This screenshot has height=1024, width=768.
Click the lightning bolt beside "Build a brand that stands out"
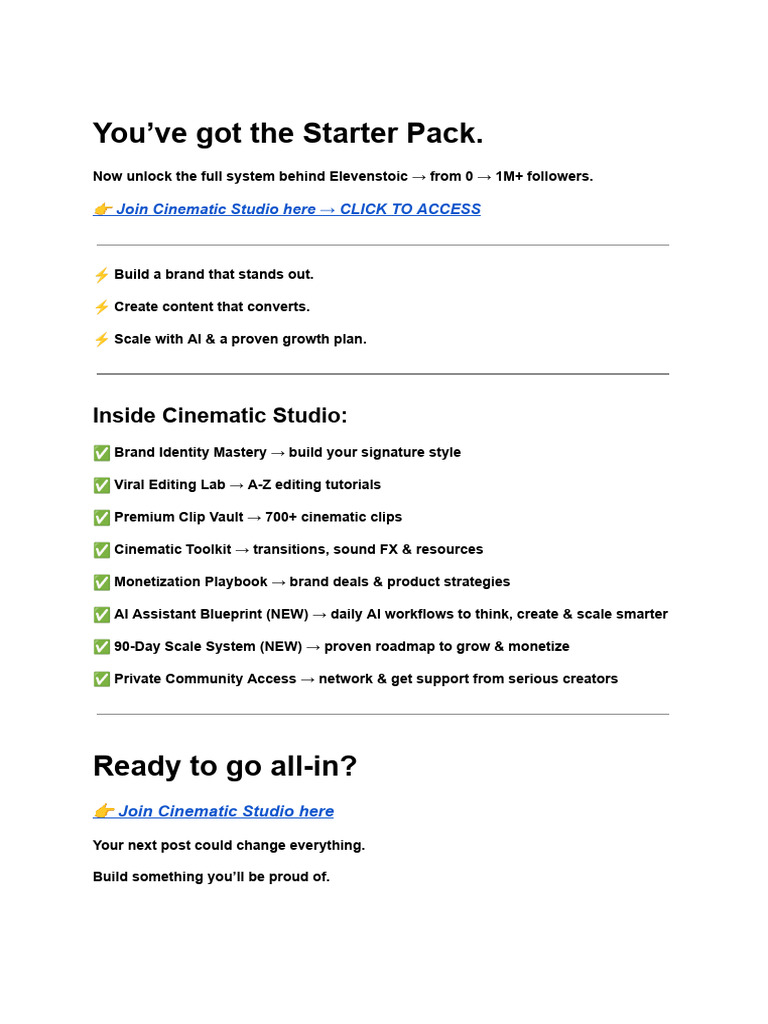point(101,275)
